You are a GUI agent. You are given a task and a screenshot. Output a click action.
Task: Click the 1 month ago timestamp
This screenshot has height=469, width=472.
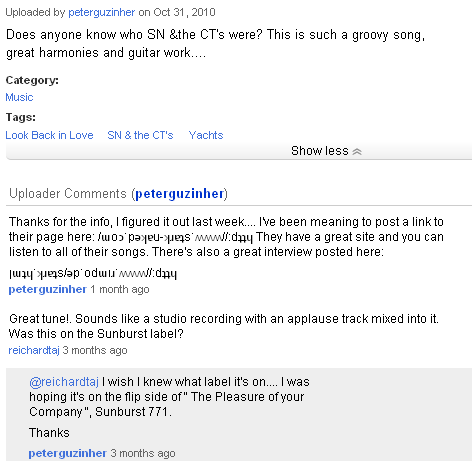[120, 289]
